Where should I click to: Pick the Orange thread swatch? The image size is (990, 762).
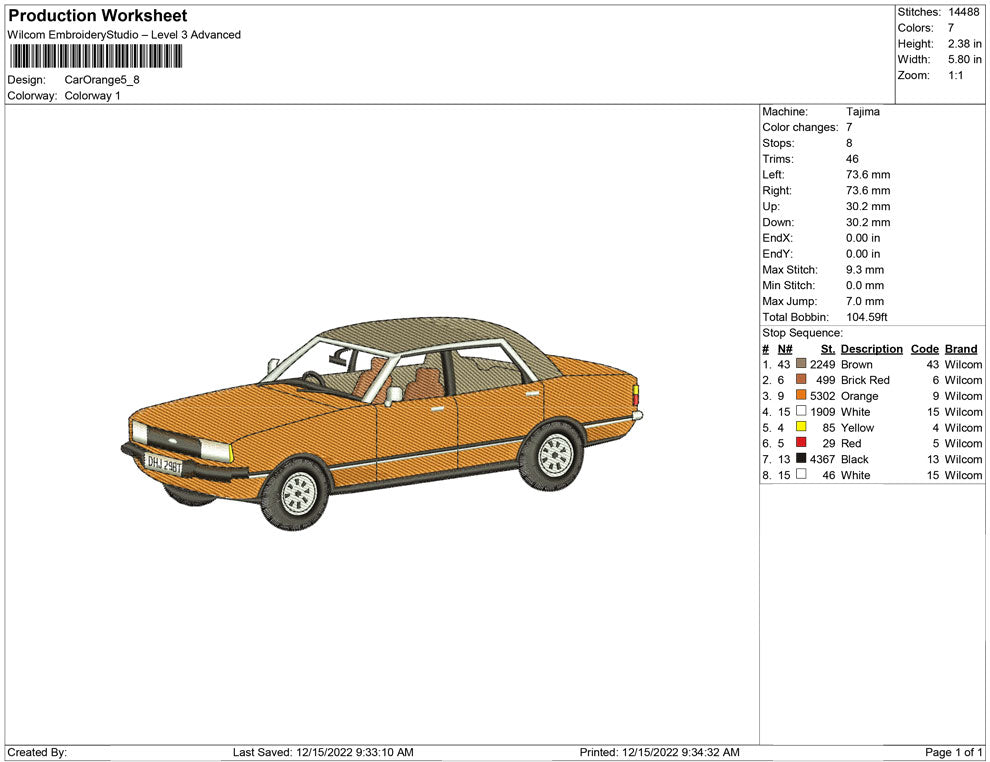(x=801, y=396)
